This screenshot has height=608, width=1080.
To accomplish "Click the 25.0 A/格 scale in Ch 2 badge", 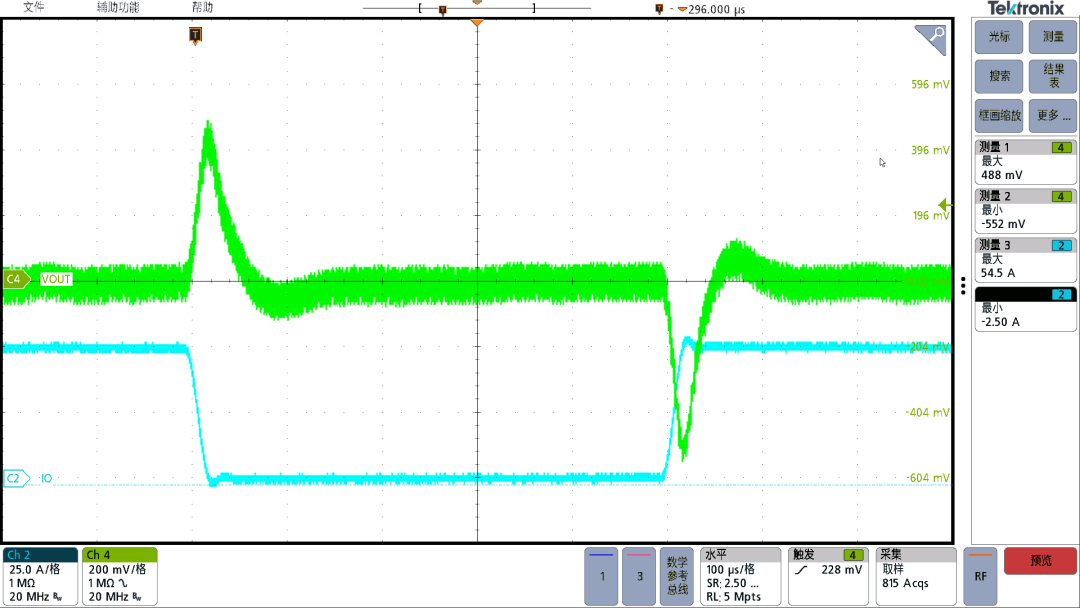I will [x=34, y=569].
